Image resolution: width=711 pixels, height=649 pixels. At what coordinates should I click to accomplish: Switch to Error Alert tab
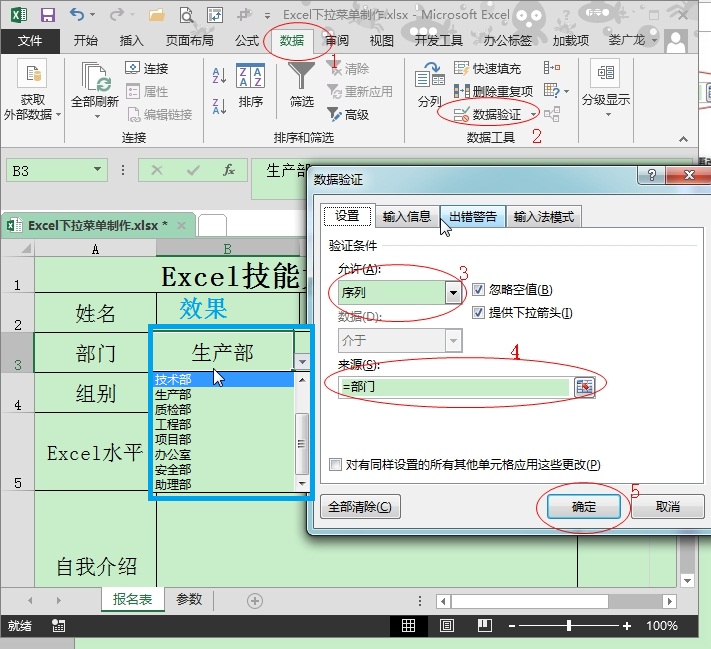472,217
